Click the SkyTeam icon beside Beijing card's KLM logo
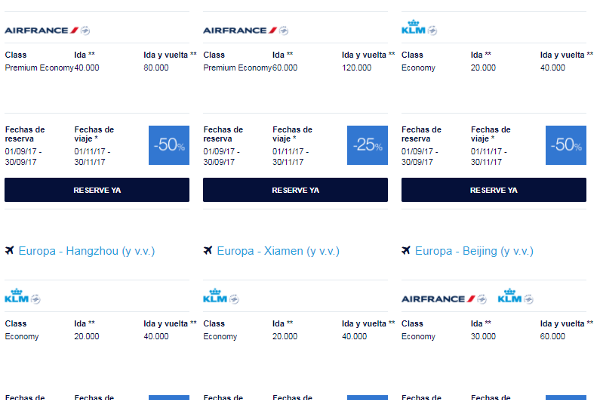The height and width of the screenshot is (400, 600). click(x=529, y=299)
